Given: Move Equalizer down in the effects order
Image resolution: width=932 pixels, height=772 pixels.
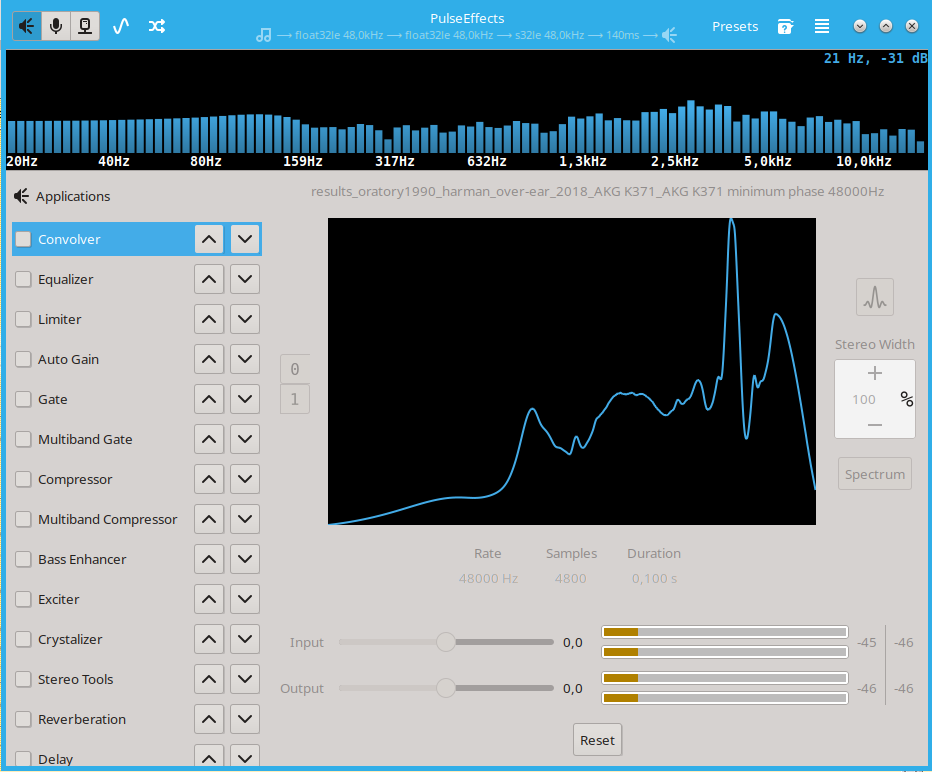Looking at the screenshot, I should pos(245,279).
